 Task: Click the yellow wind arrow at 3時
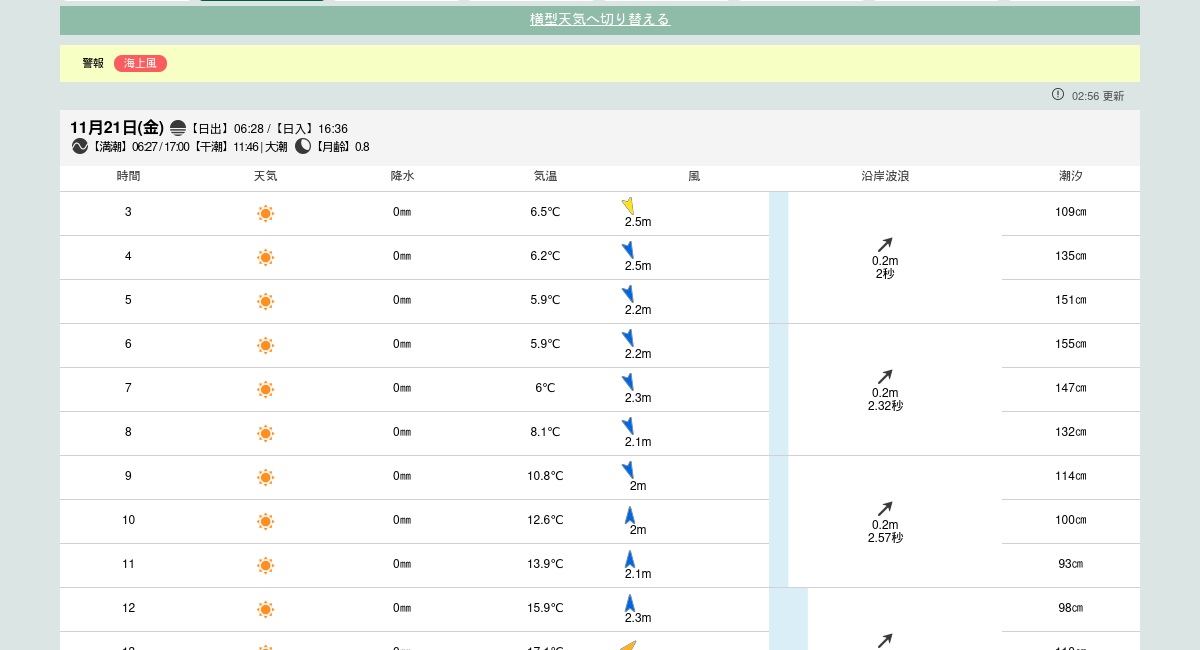tap(628, 206)
